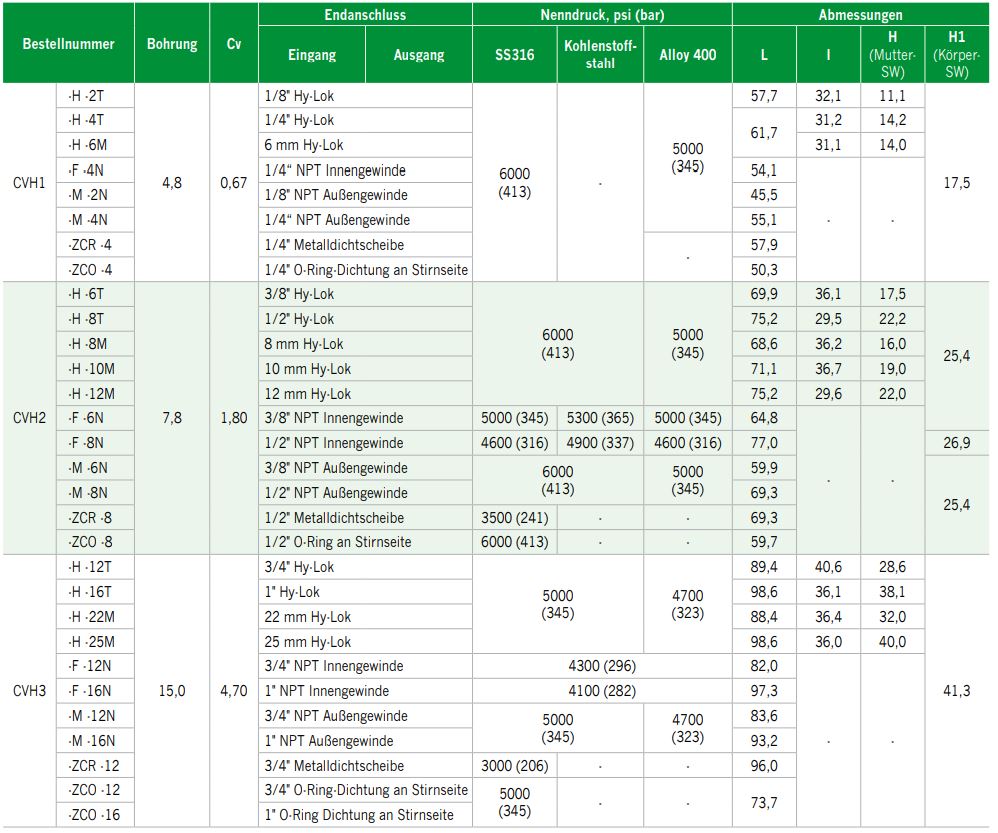Image resolution: width=998 pixels, height=833 pixels.
Task: Click the 4300 (296) pressure value
Action: click(602, 666)
